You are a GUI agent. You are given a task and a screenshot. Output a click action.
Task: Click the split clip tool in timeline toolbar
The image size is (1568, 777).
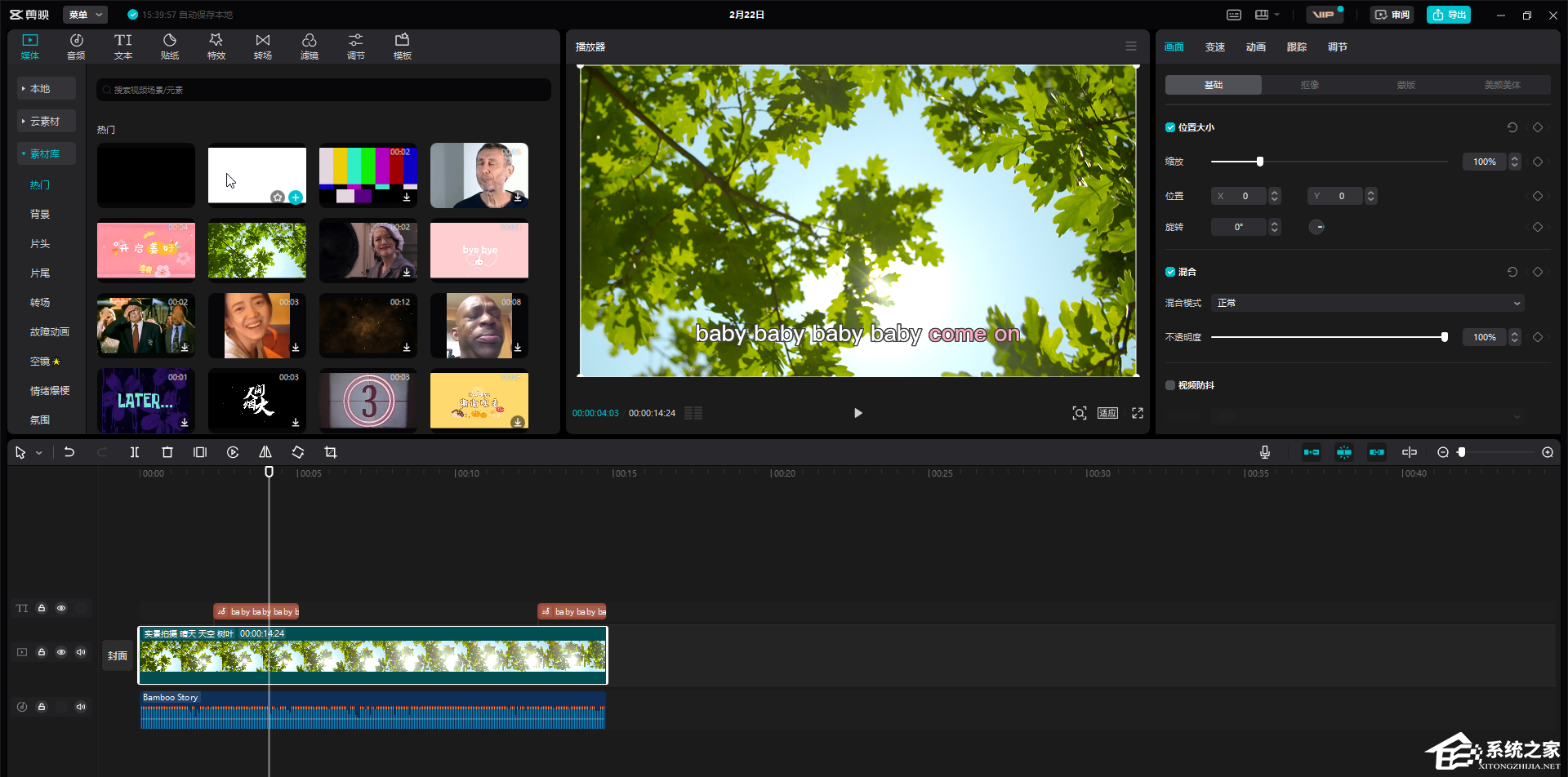point(135,452)
